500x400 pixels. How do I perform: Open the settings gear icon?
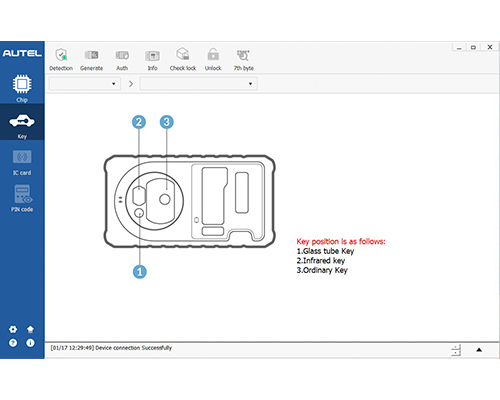[x=13, y=329]
